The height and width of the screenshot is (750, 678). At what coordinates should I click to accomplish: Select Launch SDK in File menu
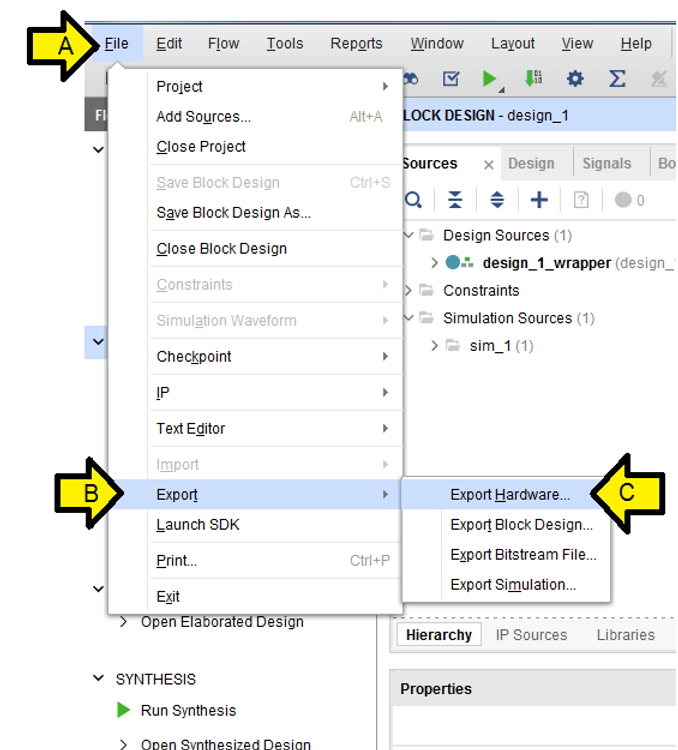click(198, 525)
